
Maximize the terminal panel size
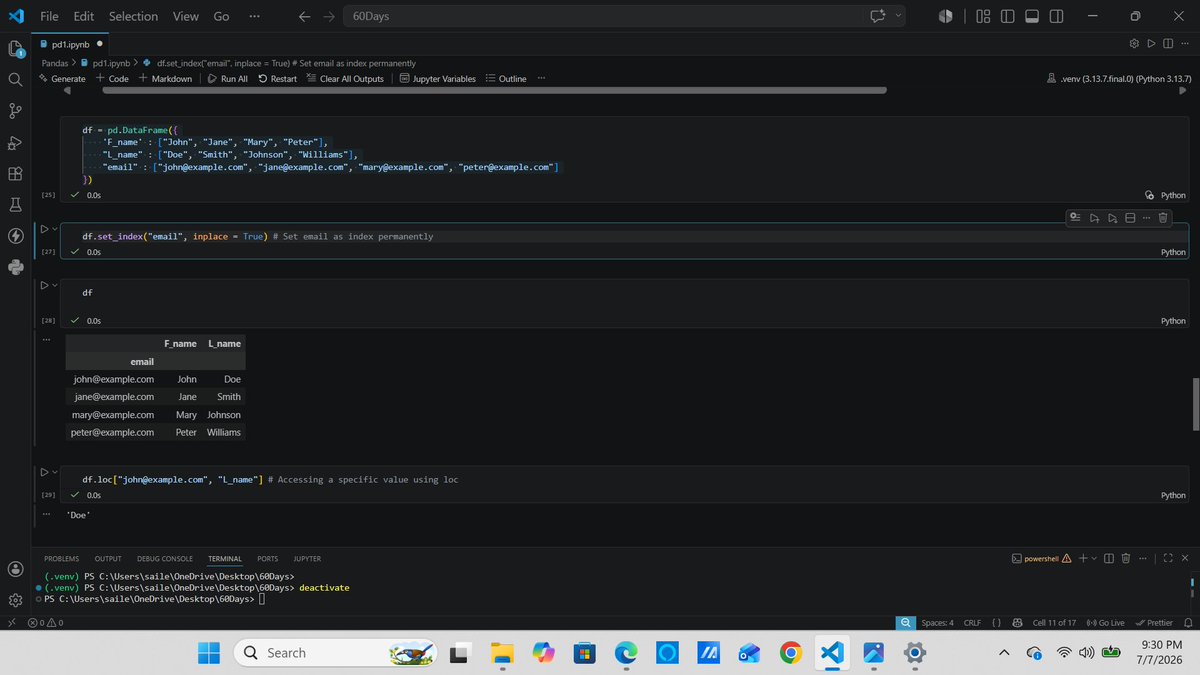[x=1167, y=558]
